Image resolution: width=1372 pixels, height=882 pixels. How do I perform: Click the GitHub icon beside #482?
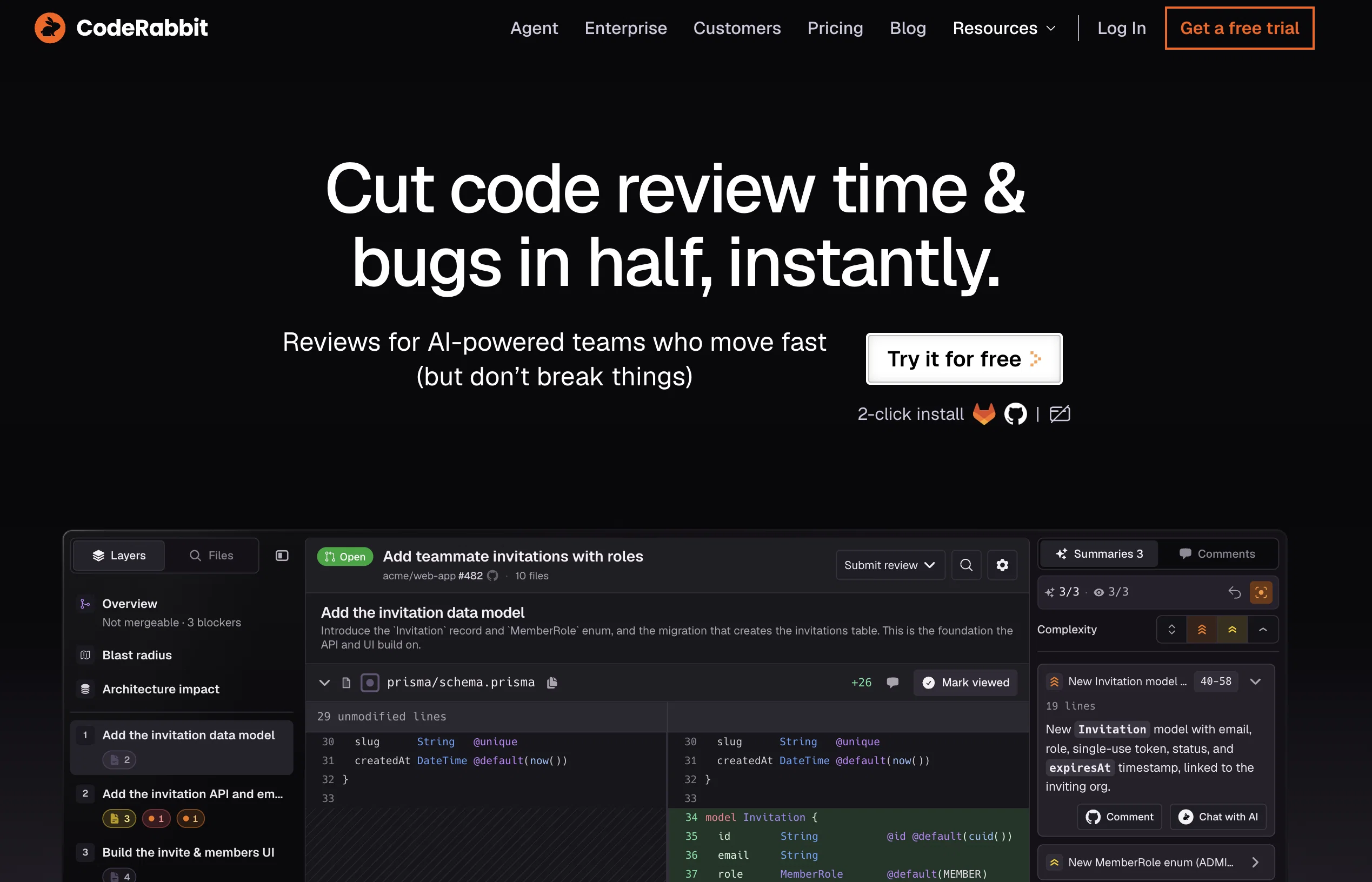coord(492,576)
